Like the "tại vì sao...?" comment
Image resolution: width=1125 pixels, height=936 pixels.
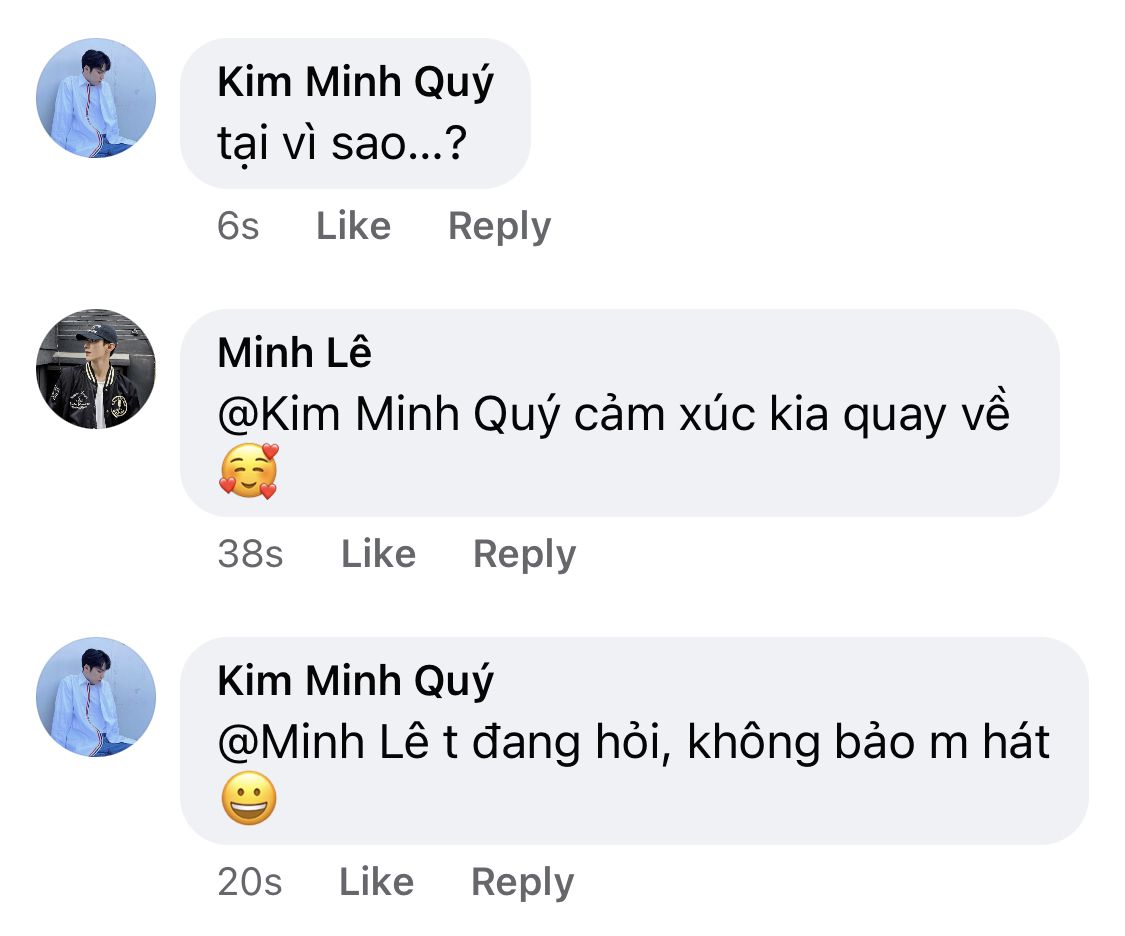(x=353, y=226)
